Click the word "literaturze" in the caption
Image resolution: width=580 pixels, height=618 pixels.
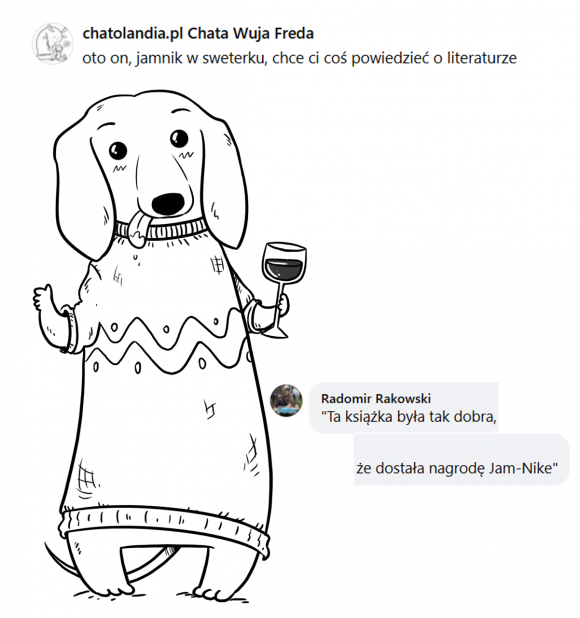click(x=481, y=58)
